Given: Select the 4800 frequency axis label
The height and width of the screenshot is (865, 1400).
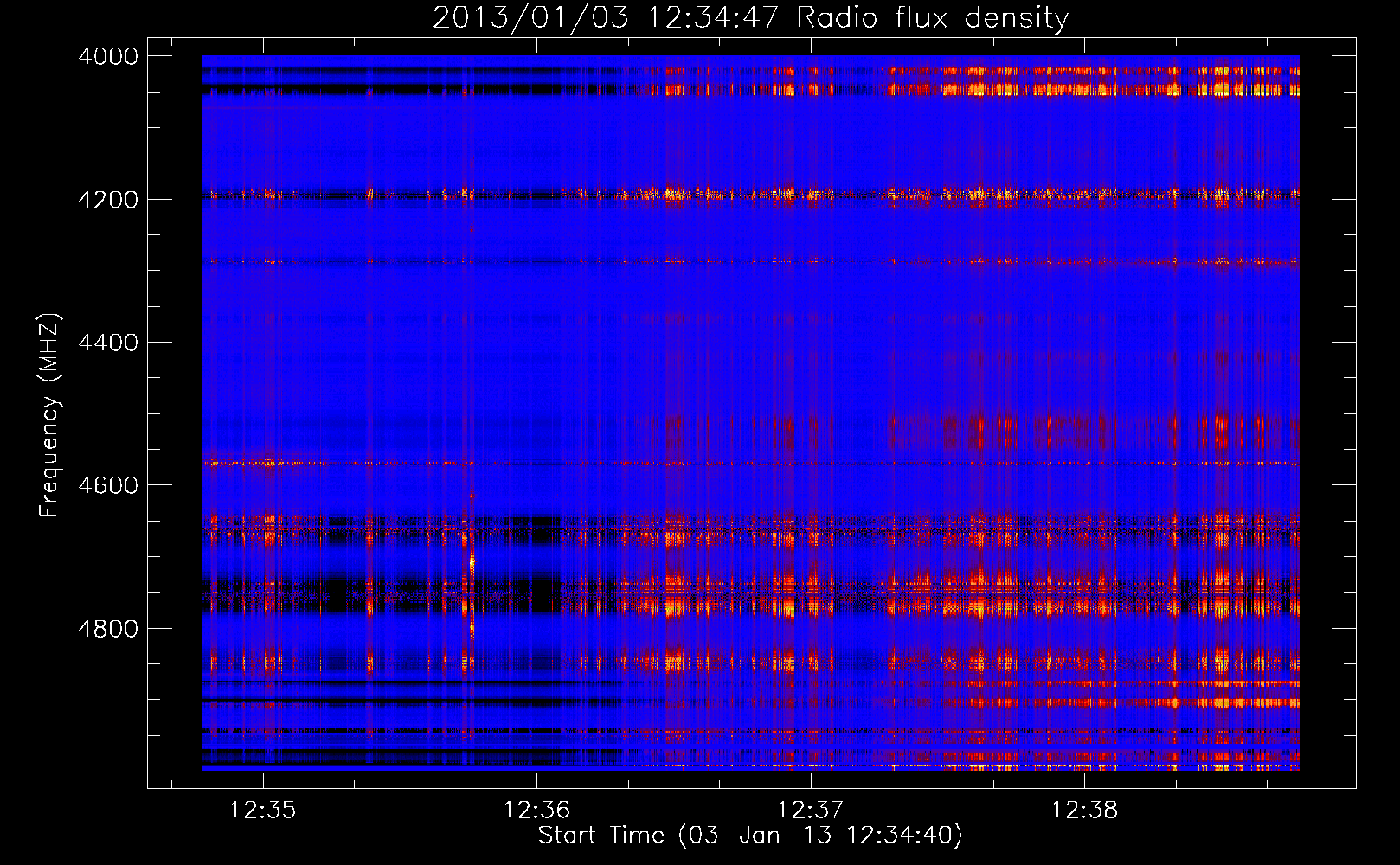Looking at the screenshot, I should coord(108,628).
